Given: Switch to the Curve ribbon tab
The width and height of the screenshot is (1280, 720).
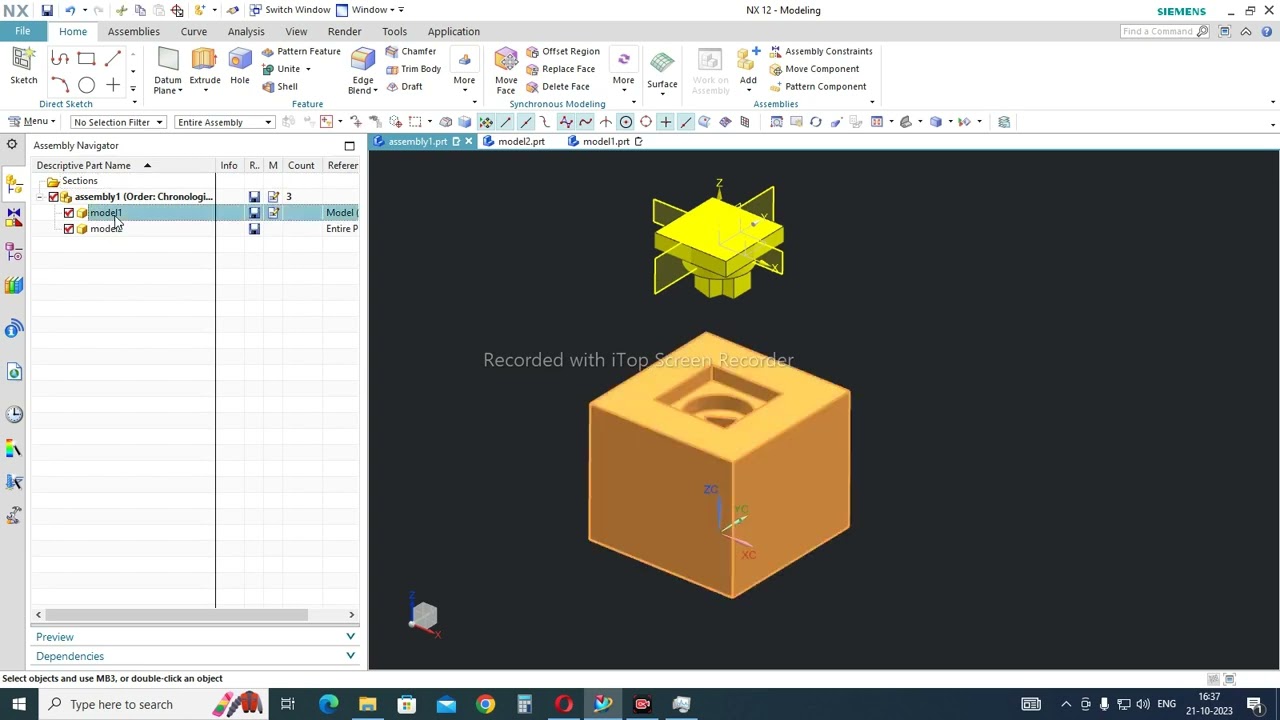Looking at the screenshot, I should (194, 31).
